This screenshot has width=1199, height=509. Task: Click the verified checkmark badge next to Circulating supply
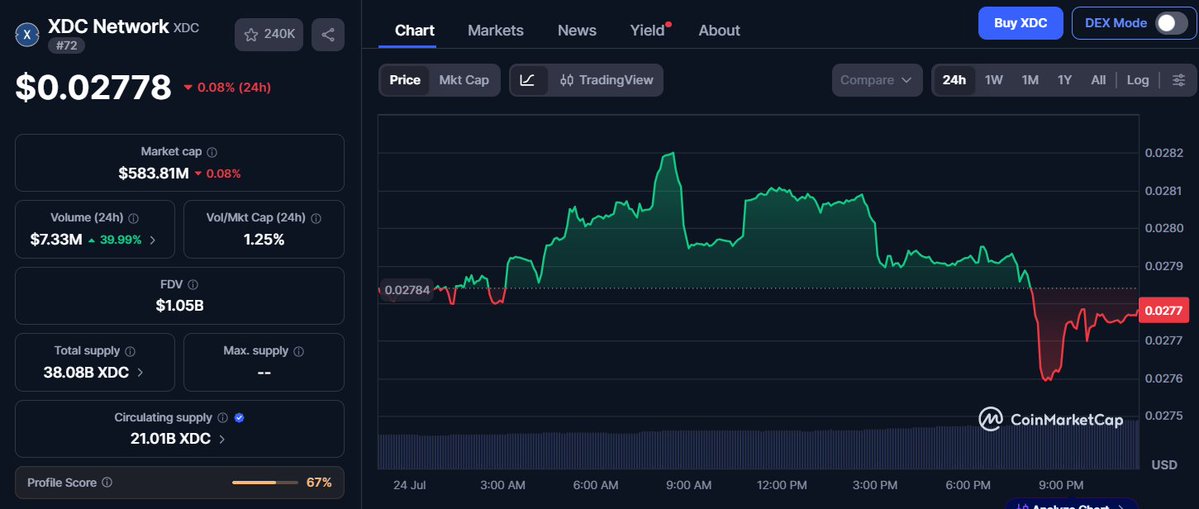pyautogui.click(x=239, y=417)
